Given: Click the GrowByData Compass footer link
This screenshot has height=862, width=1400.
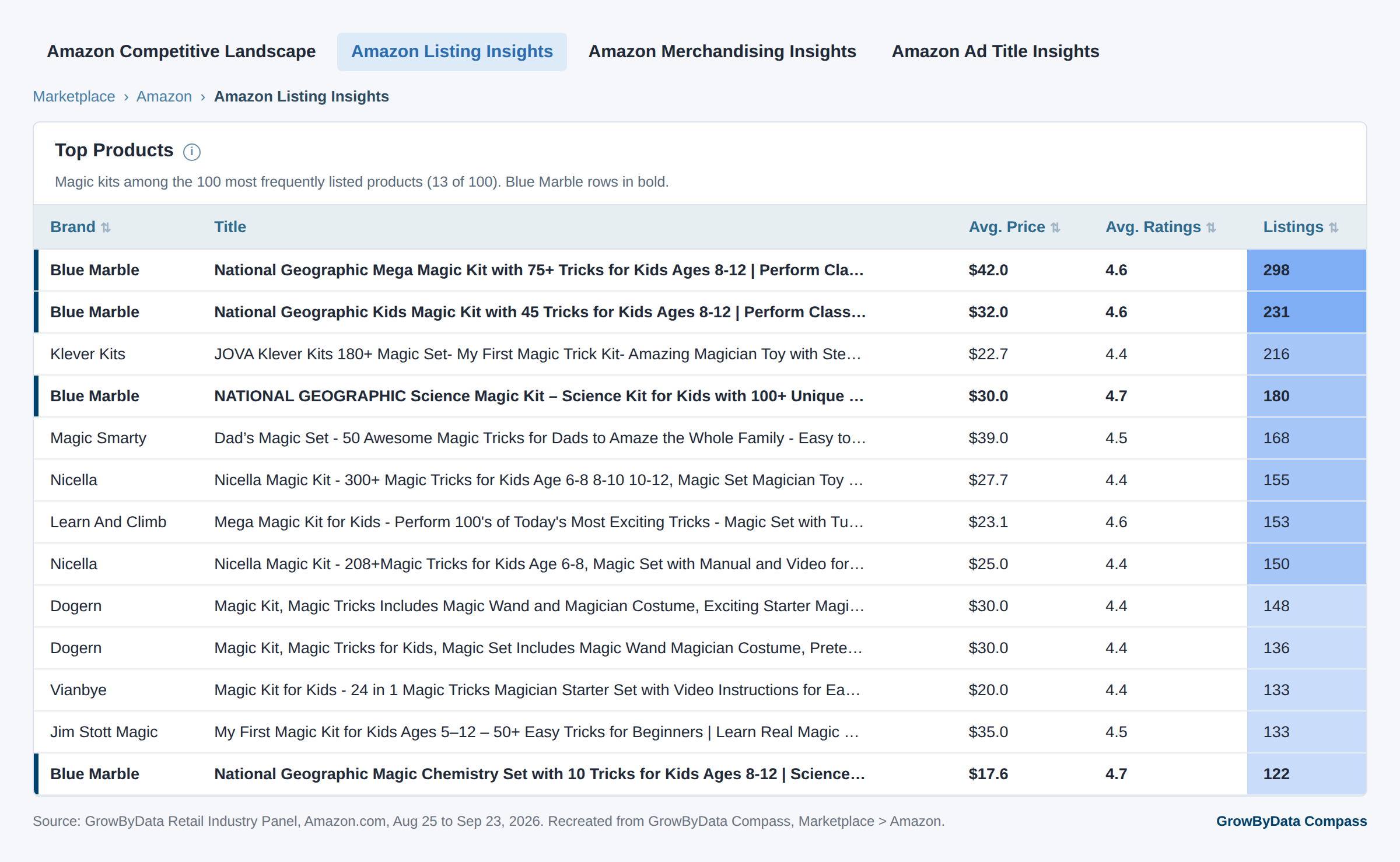Looking at the screenshot, I should (1291, 821).
